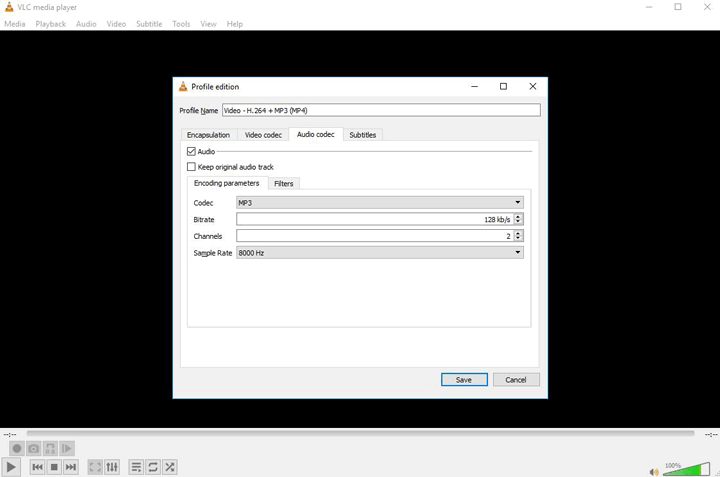Expand the Sample Rate dropdown
The image size is (720, 477).
(380, 253)
